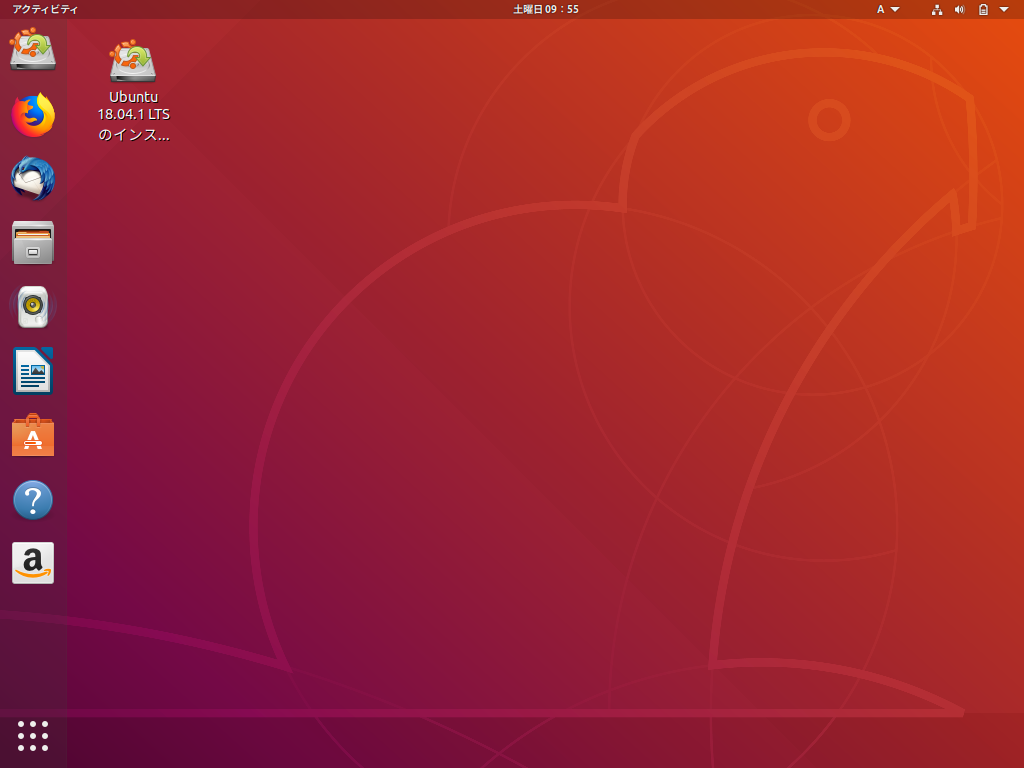Image resolution: width=1024 pixels, height=768 pixels.
Task: Open the Amazon launcher
Action: point(33,563)
